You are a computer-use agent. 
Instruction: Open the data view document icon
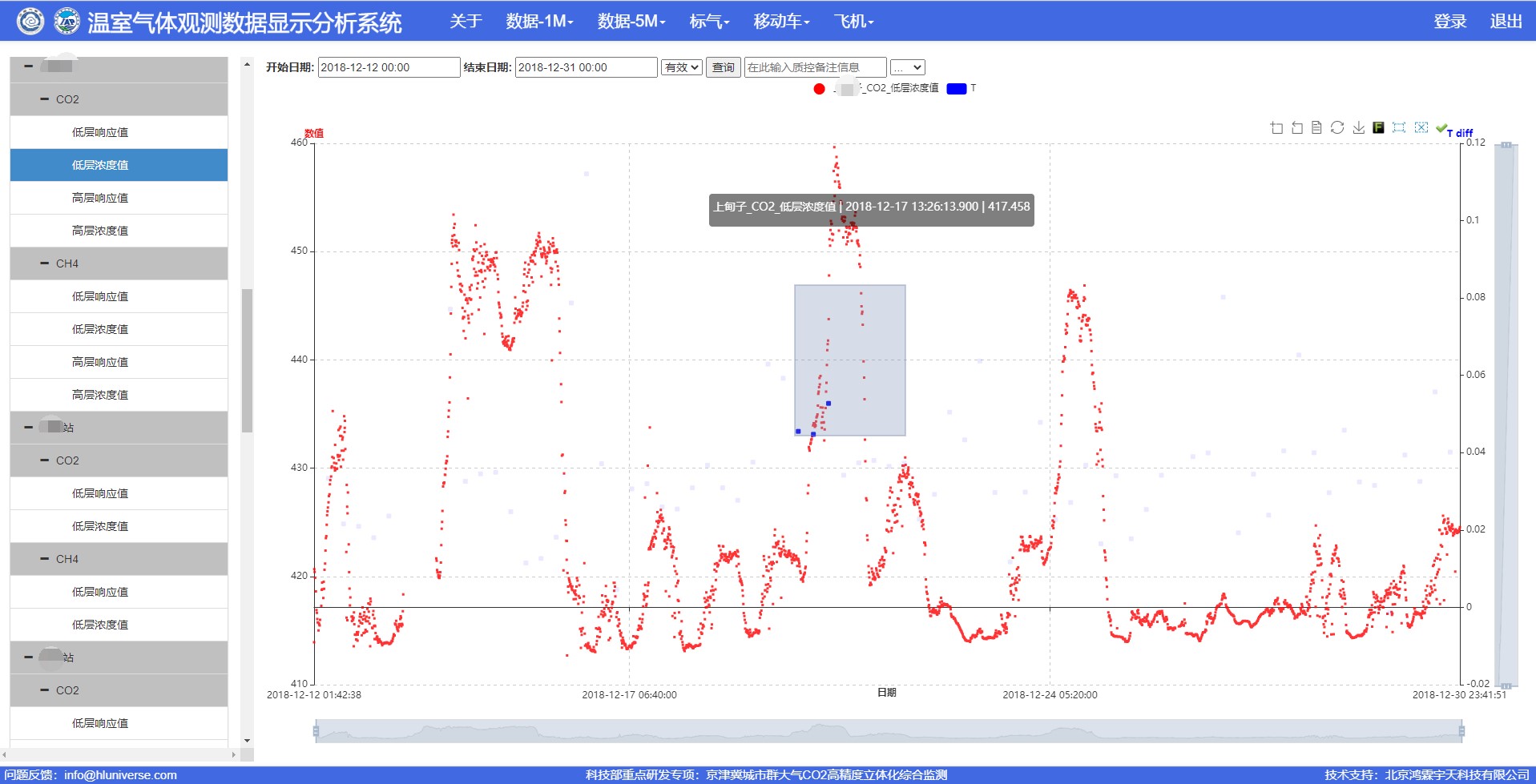tap(1316, 128)
